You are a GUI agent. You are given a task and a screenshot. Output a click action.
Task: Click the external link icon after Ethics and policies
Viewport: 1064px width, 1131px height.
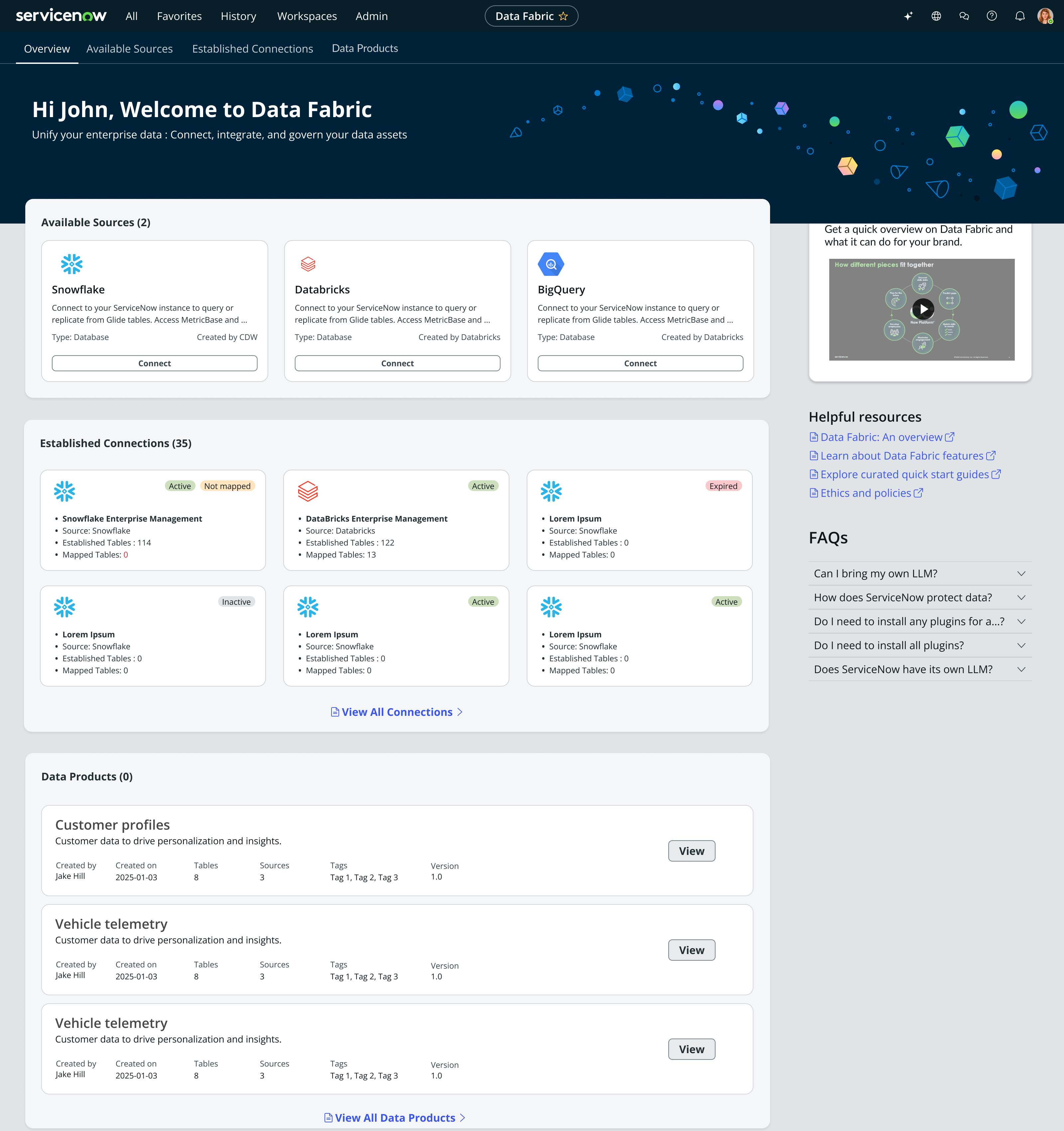(x=918, y=493)
